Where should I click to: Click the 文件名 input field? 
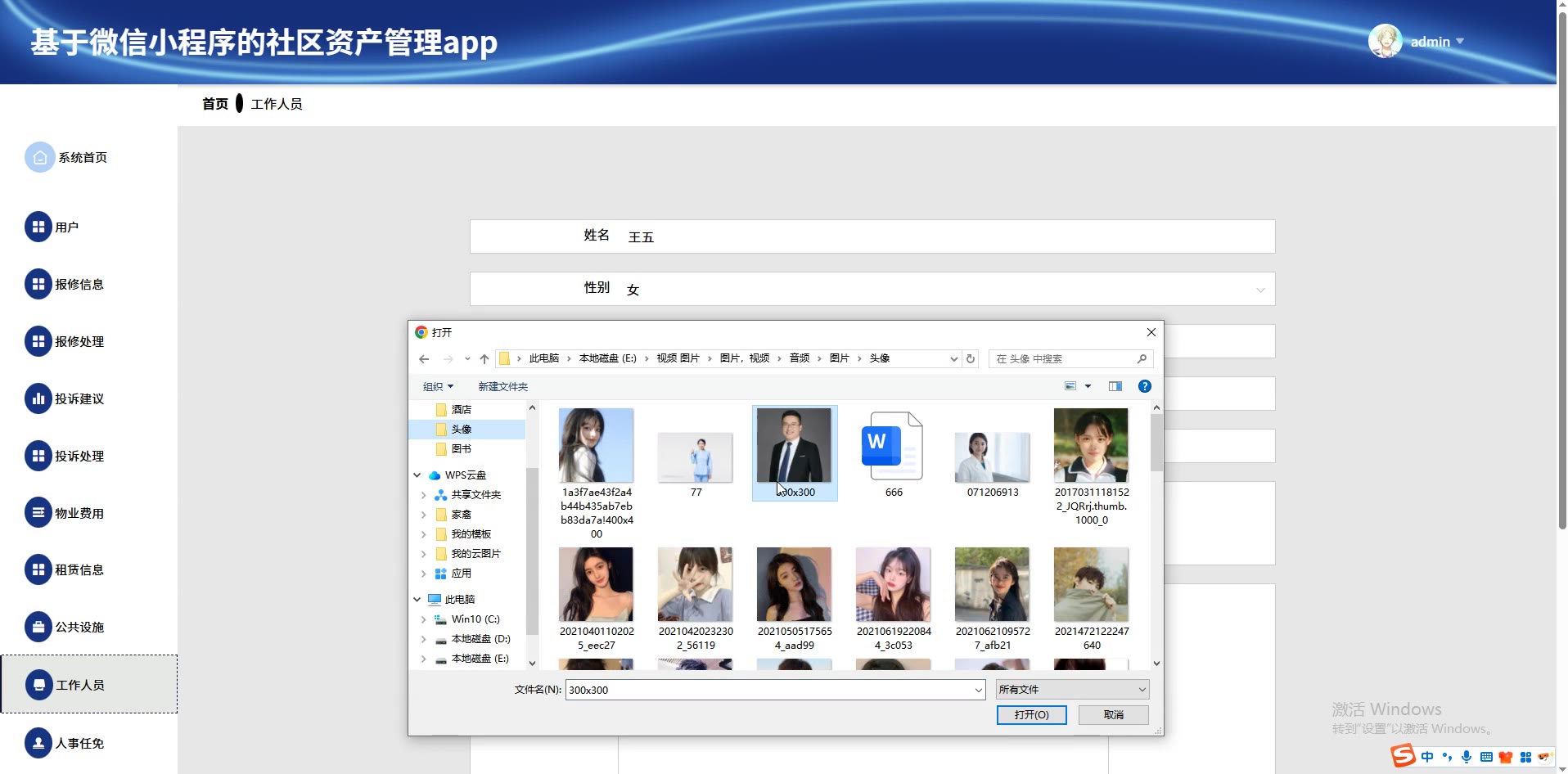(769, 690)
